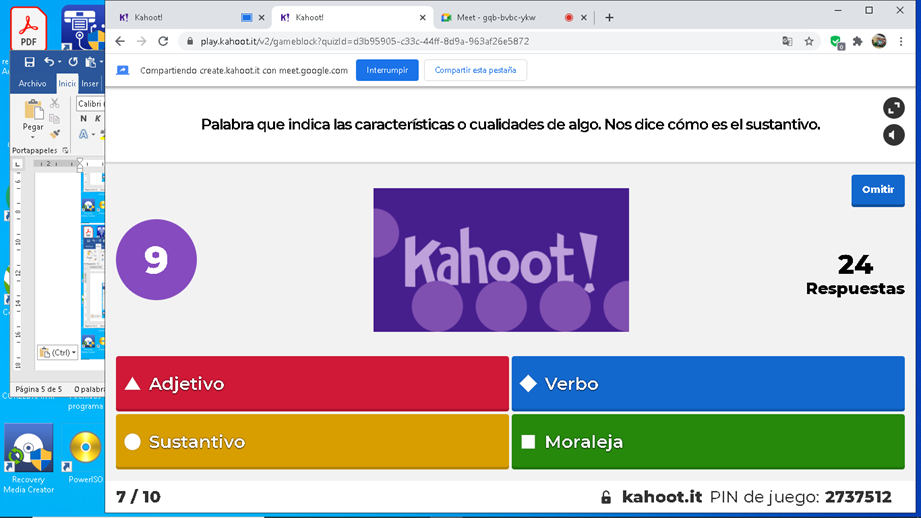Open Recovery Media Creator desktop shortcut

[28, 458]
